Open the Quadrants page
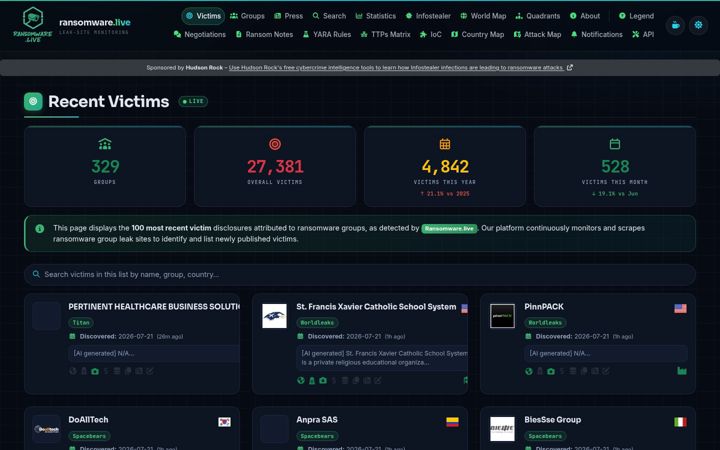 click(x=538, y=16)
